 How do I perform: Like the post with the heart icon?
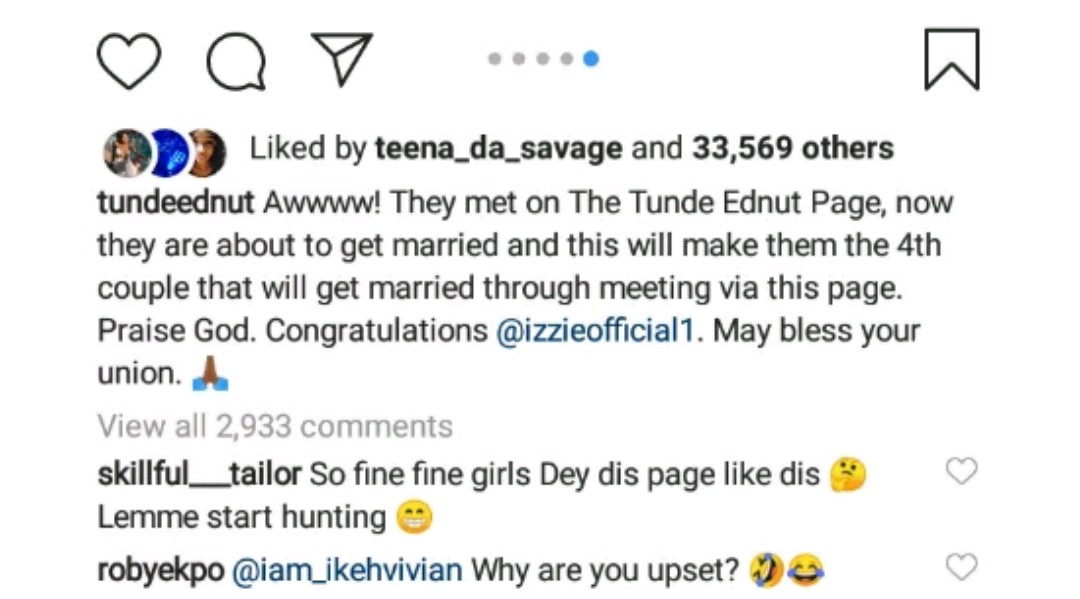pyautogui.click(x=129, y=61)
